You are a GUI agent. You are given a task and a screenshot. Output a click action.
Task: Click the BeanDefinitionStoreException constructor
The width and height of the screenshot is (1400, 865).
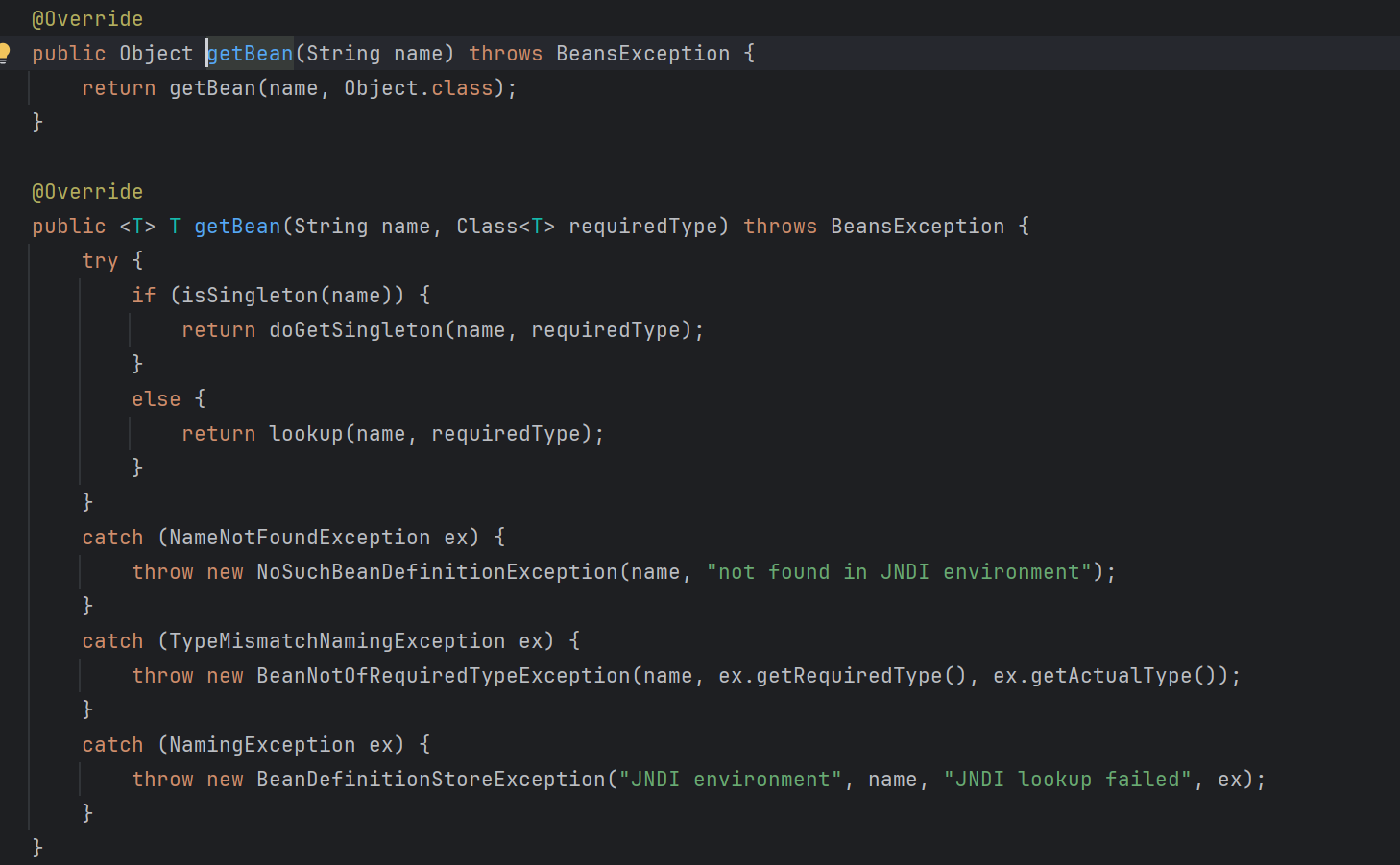click(431, 780)
